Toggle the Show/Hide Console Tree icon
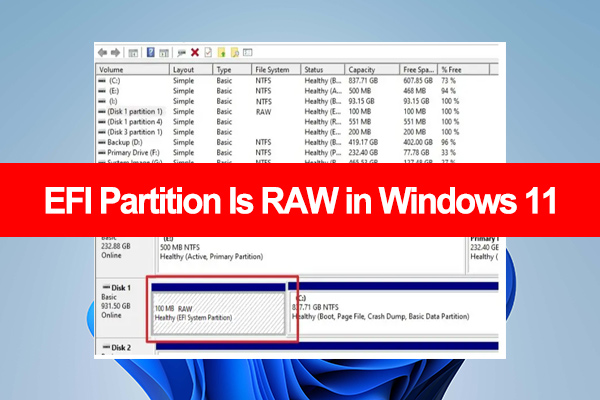The image size is (600, 400). pos(133,53)
